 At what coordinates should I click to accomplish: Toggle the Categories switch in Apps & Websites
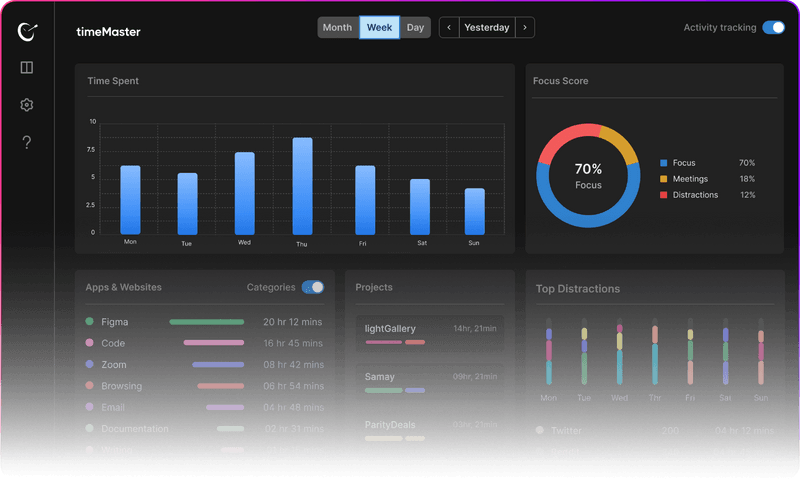click(x=313, y=287)
